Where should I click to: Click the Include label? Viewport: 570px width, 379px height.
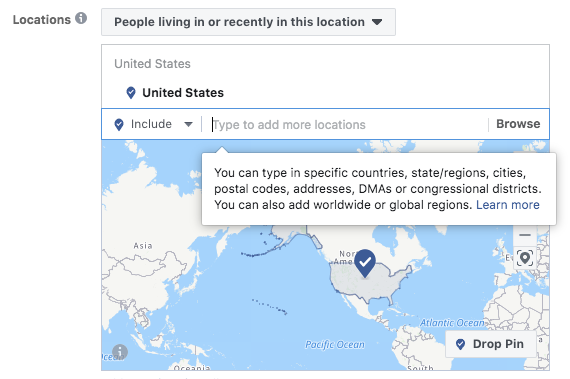click(151, 124)
